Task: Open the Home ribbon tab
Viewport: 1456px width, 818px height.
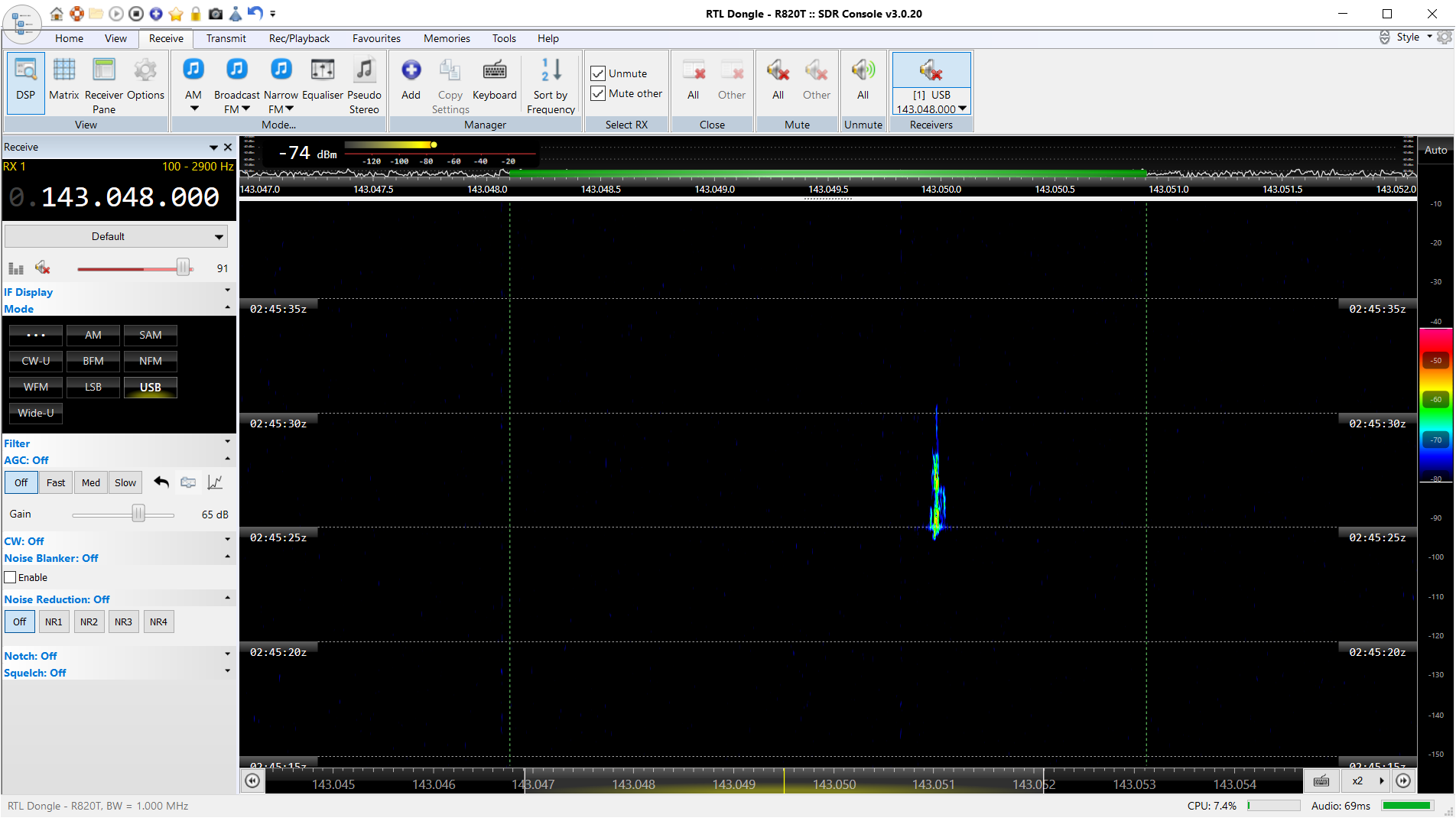Action: (69, 38)
